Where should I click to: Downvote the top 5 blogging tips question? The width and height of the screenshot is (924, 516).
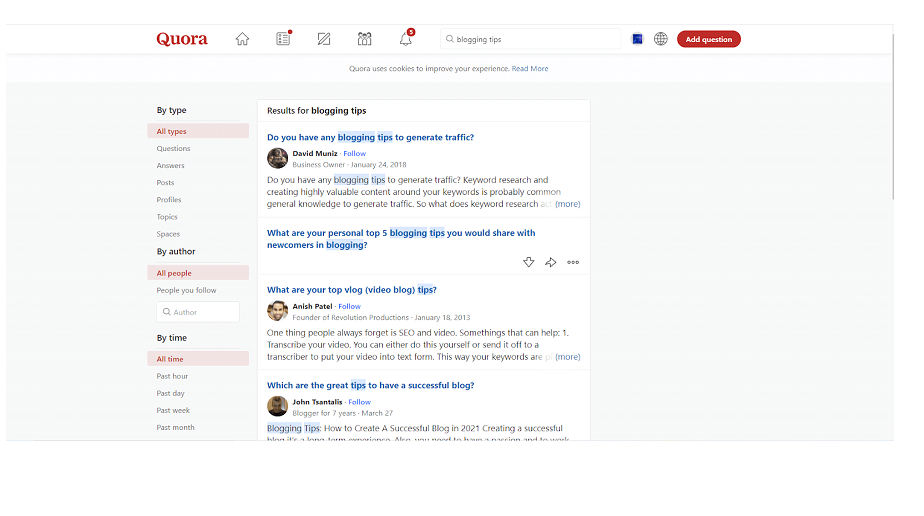pyautogui.click(x=529, y=262)
